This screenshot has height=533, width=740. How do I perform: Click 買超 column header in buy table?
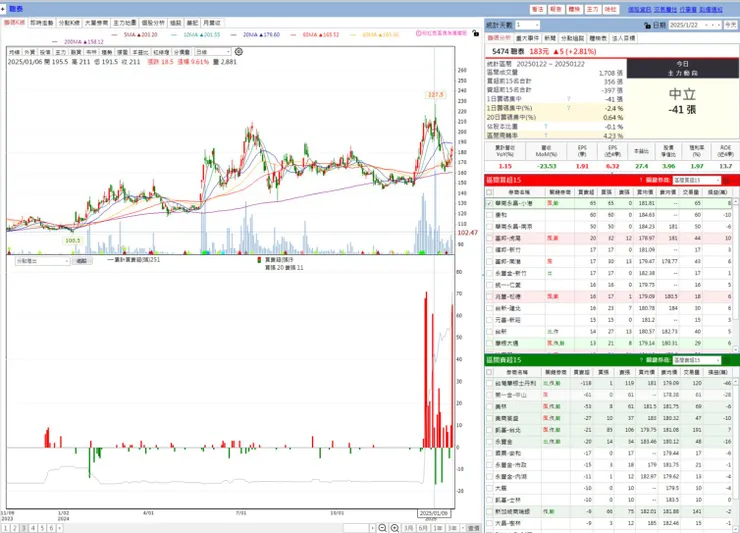tap(586, 192)
